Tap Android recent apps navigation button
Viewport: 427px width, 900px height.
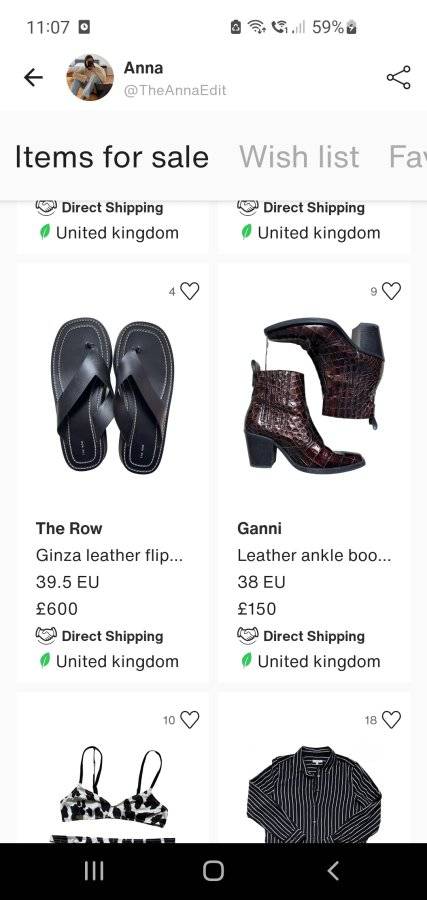94,871
